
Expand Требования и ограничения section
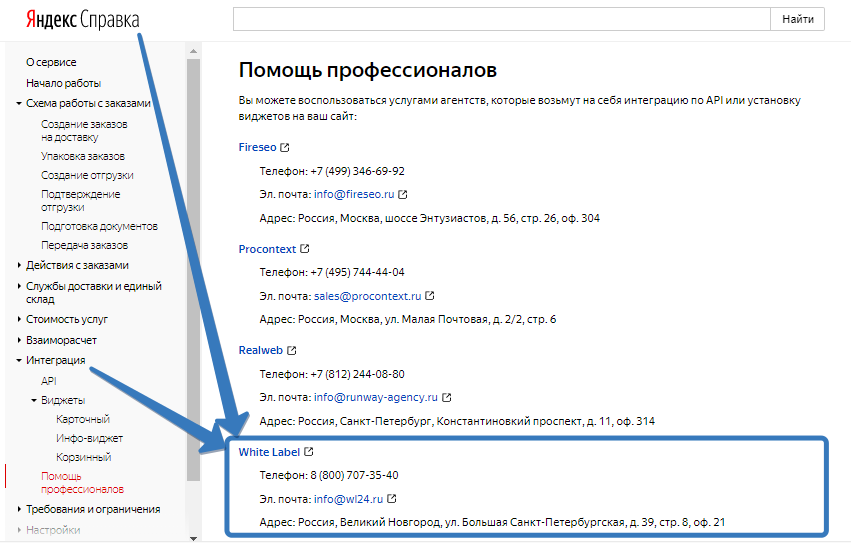(18, 509)
